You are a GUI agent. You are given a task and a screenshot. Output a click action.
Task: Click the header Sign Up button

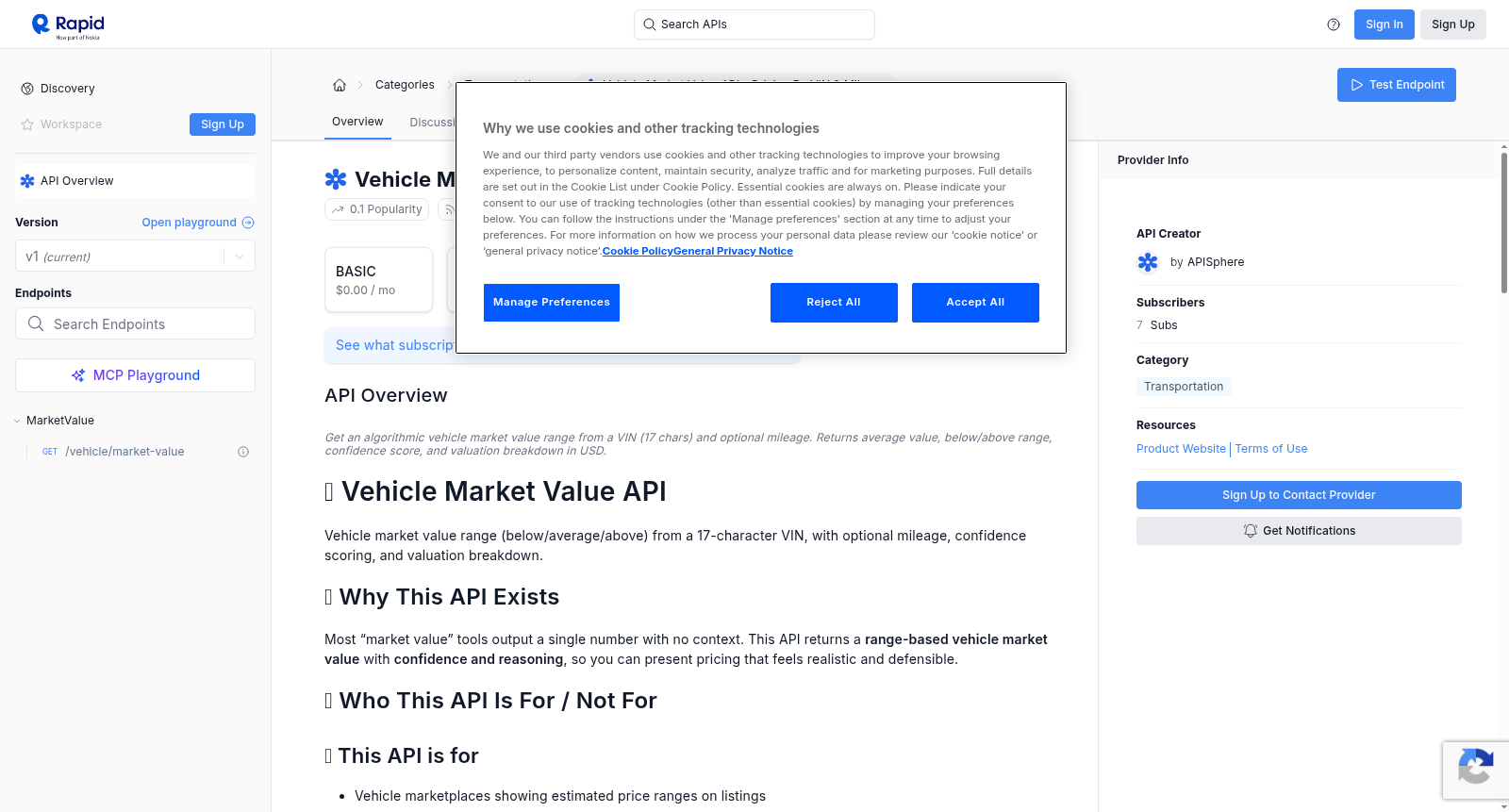coord(1452,25)
